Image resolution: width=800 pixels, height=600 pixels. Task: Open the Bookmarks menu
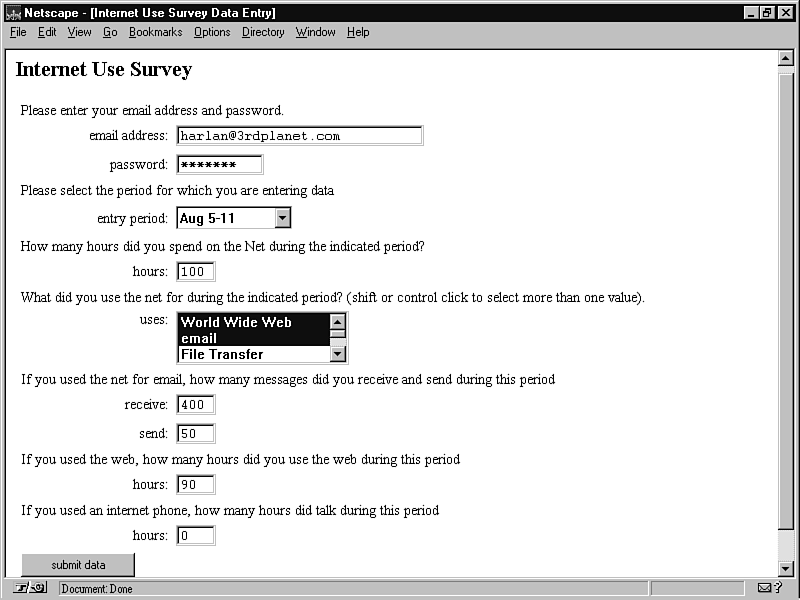click(x=155, y=32)
